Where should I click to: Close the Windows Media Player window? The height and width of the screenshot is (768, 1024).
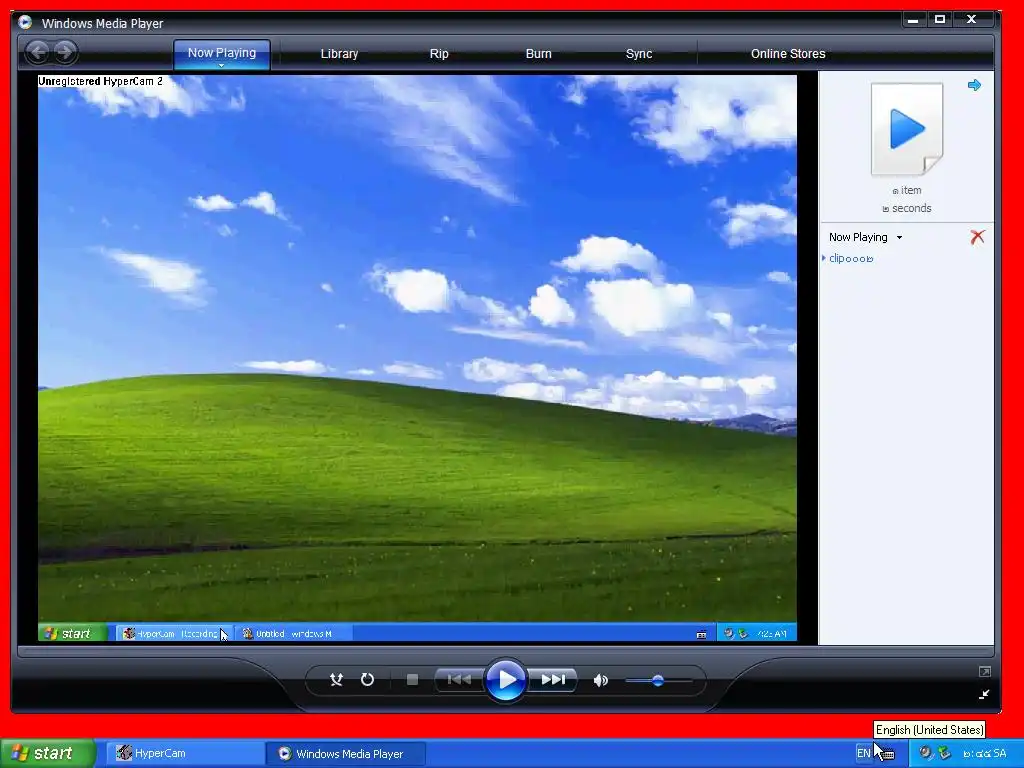972,20
